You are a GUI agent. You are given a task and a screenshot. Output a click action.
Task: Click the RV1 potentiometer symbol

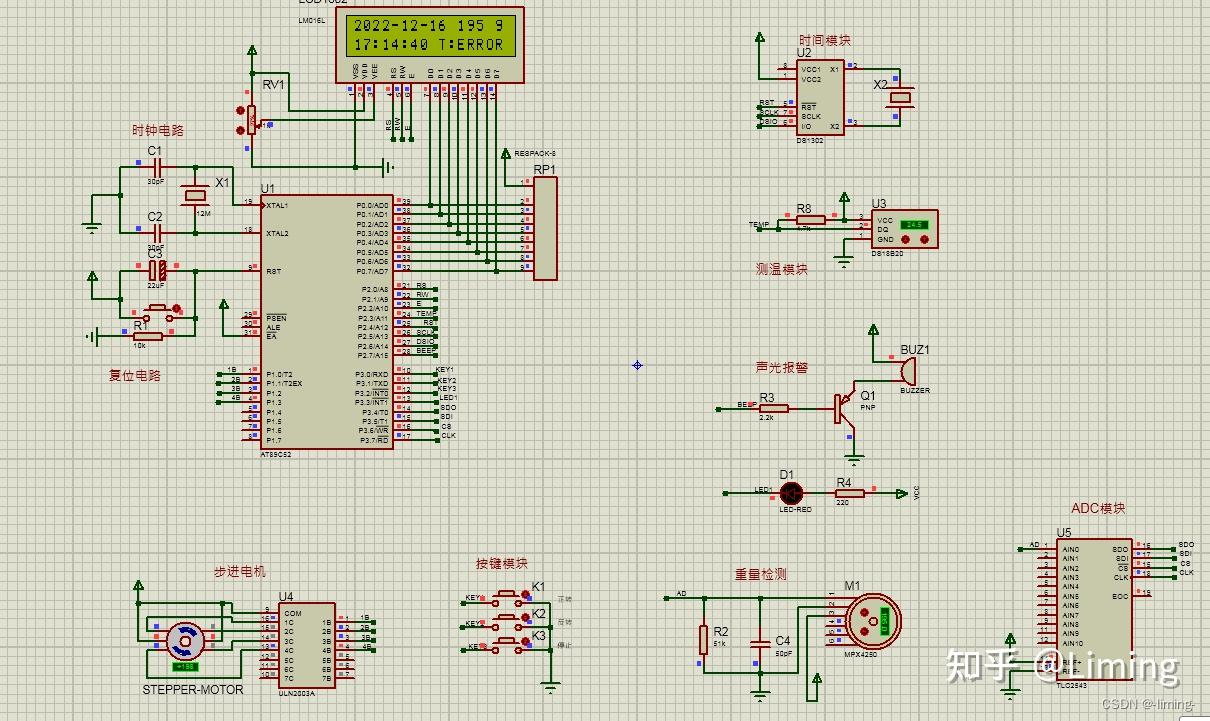[x=250, y=120]
